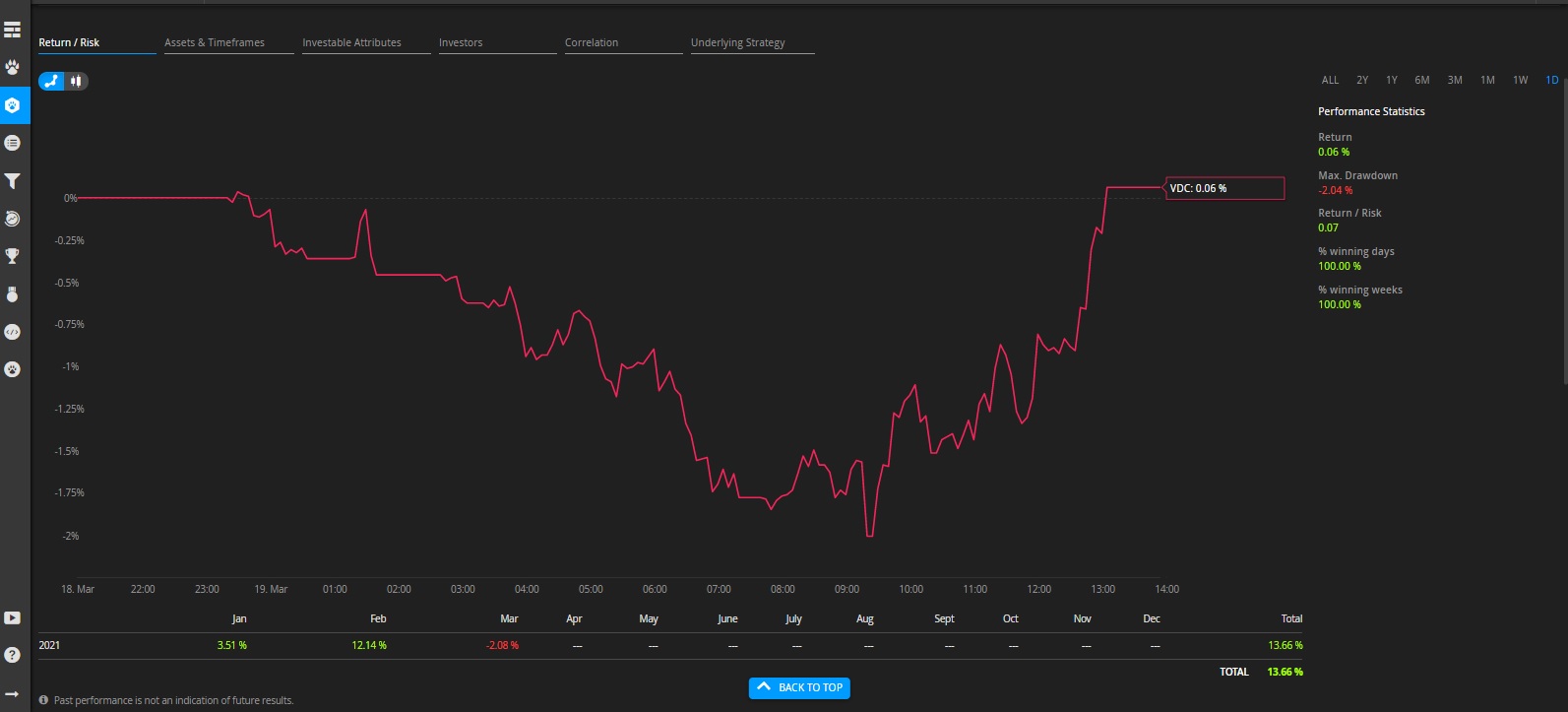Open the Underlying Strategy tab
Screen dimensions: 1568x712
(x=737, y=43)
